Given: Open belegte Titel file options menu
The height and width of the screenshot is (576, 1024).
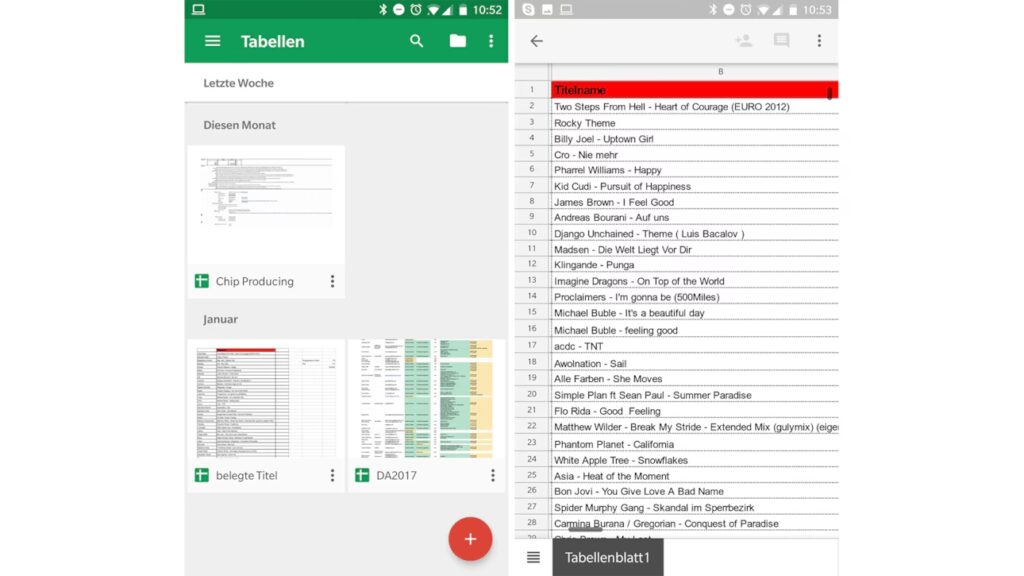Looking at the screenshot, I should (332, 476).
